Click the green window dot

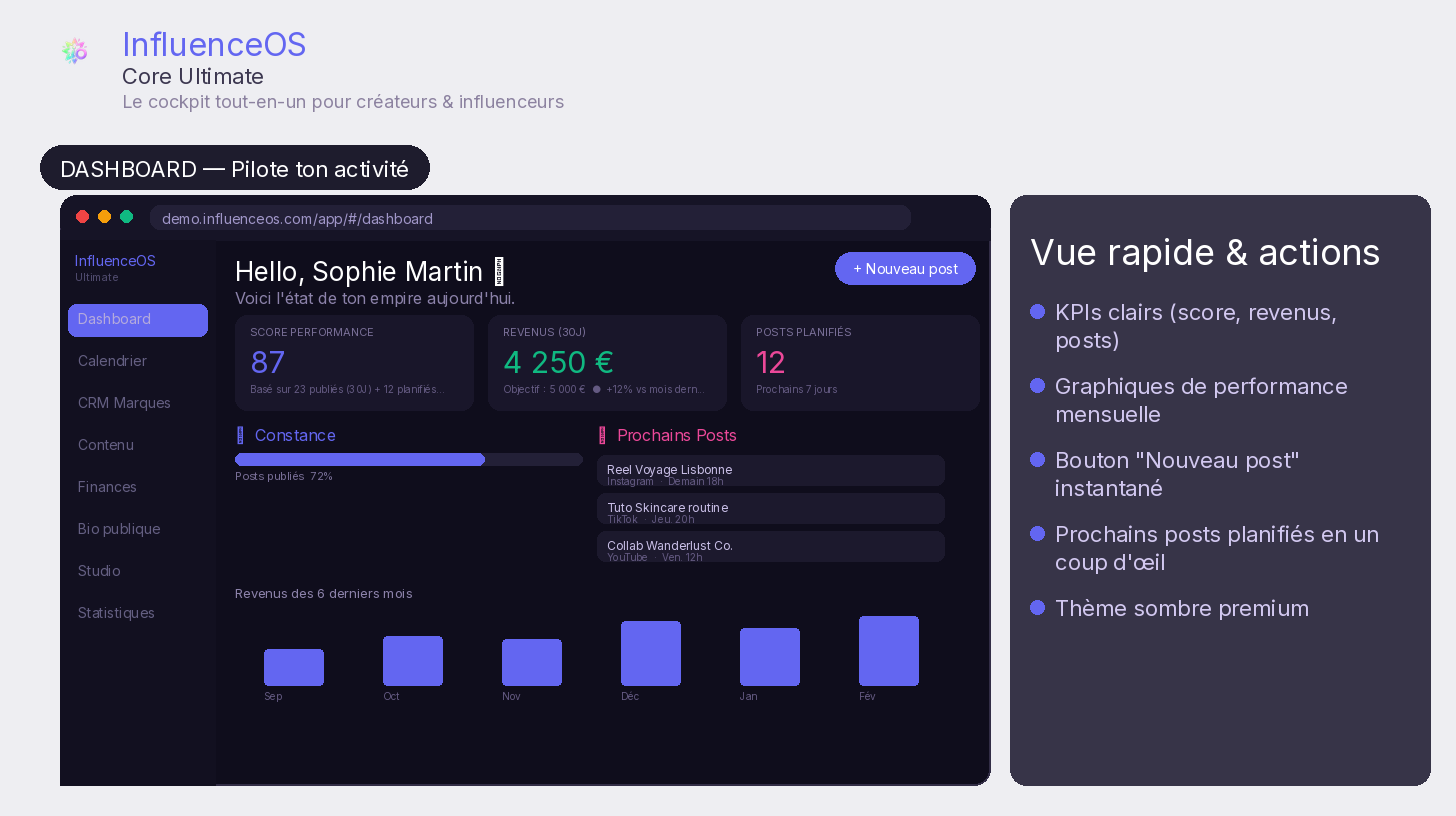click(127, 217)
